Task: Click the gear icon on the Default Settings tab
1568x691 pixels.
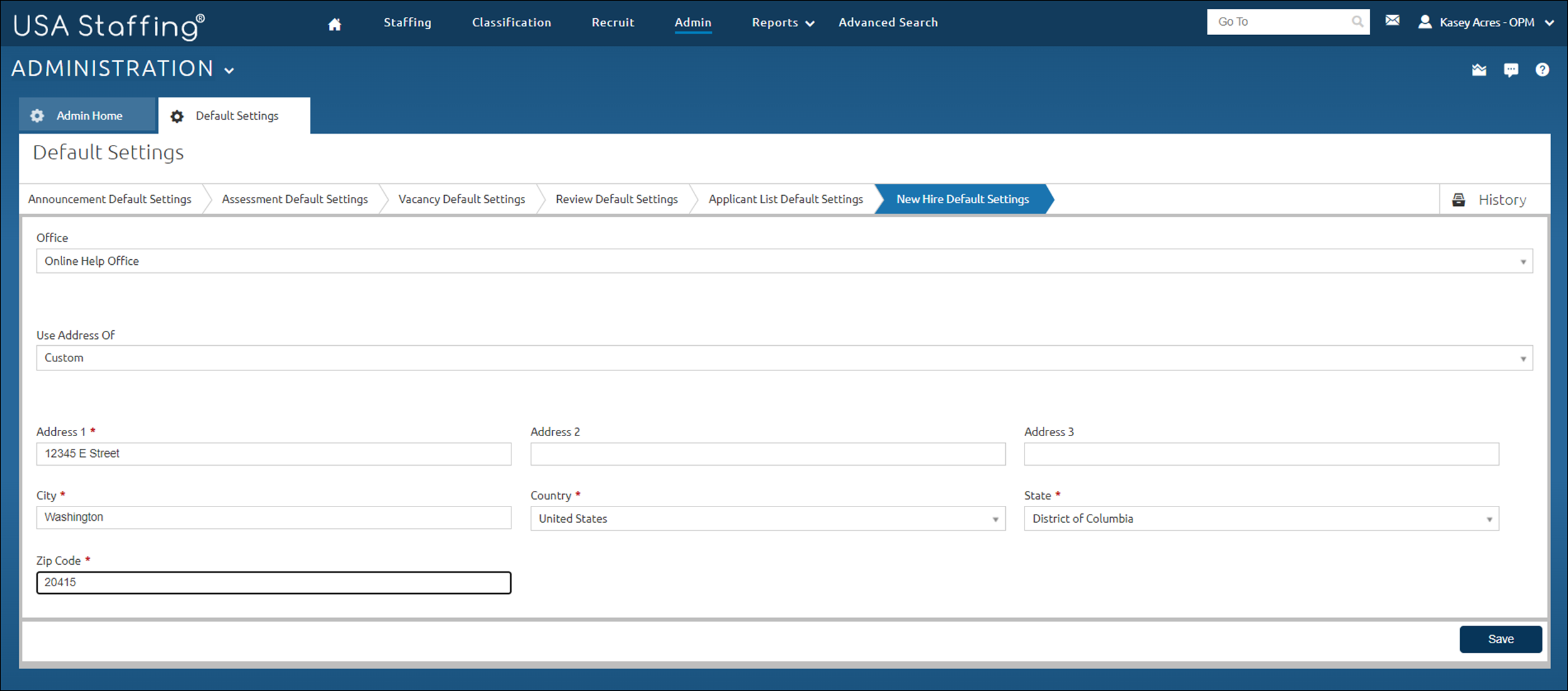Action: click(x=177, y=115)
